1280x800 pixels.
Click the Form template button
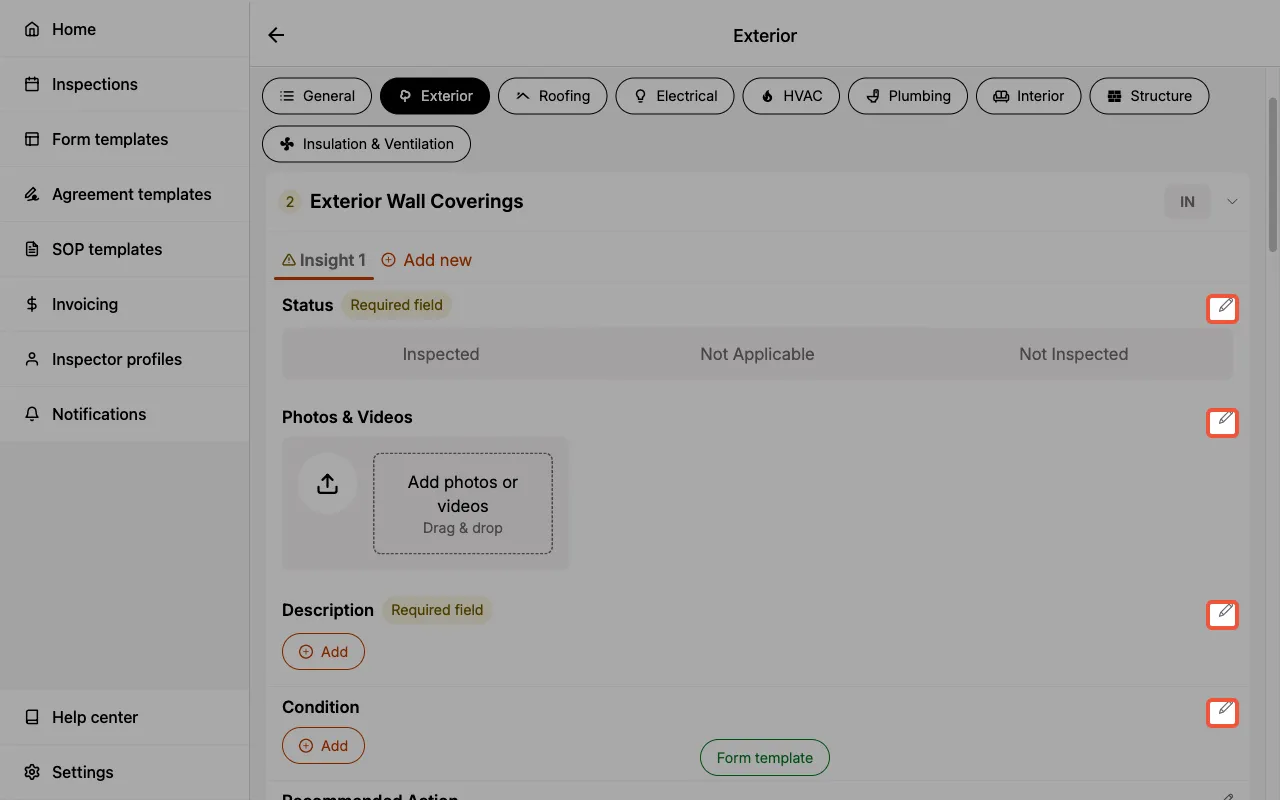click(764, 757)
